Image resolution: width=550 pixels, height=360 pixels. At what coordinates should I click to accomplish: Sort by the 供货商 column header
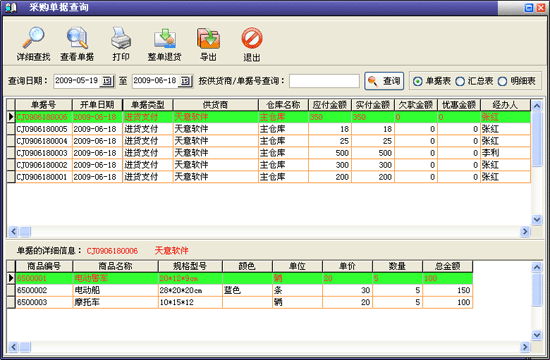(x=215, y=105)
